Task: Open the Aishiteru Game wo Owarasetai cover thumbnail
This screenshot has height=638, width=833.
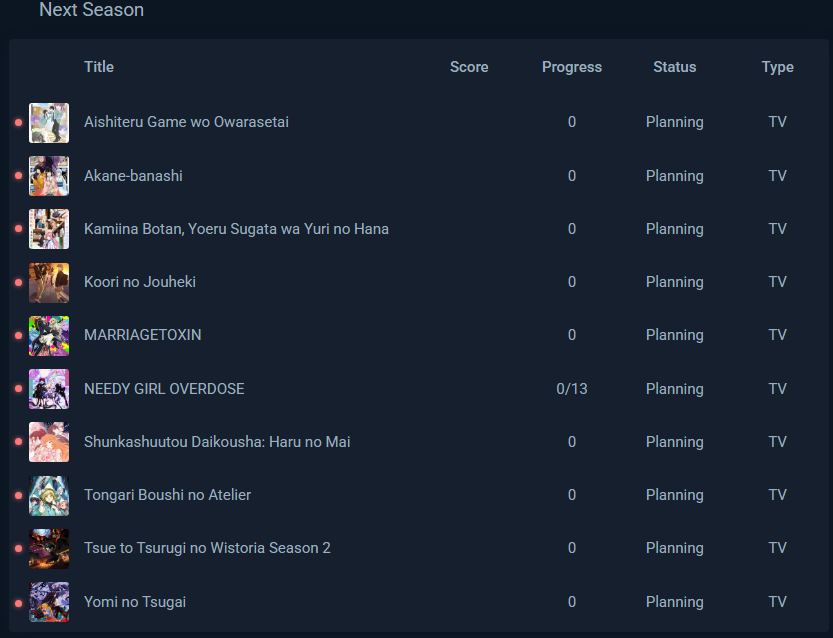Action: point(49,123)
